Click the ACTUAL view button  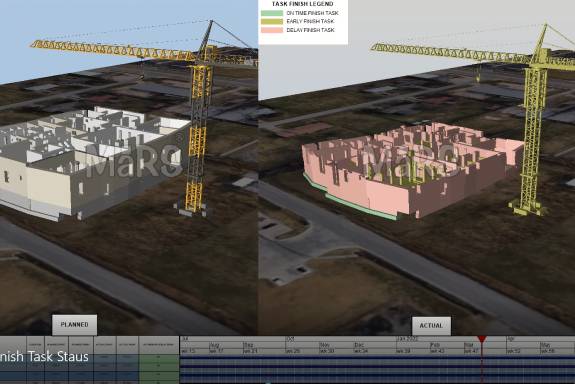pos(431,326)
